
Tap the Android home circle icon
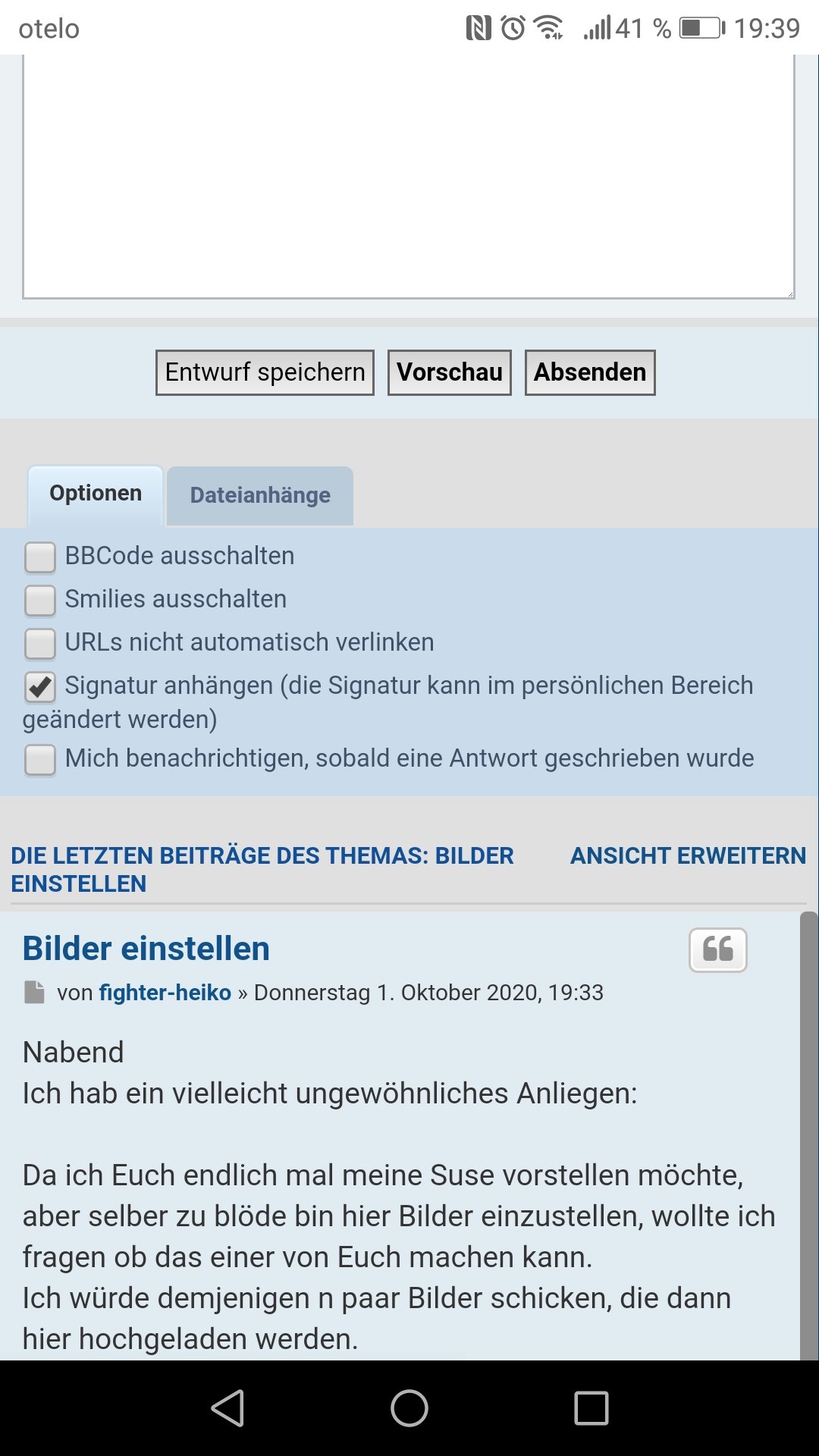[409, 1408]
